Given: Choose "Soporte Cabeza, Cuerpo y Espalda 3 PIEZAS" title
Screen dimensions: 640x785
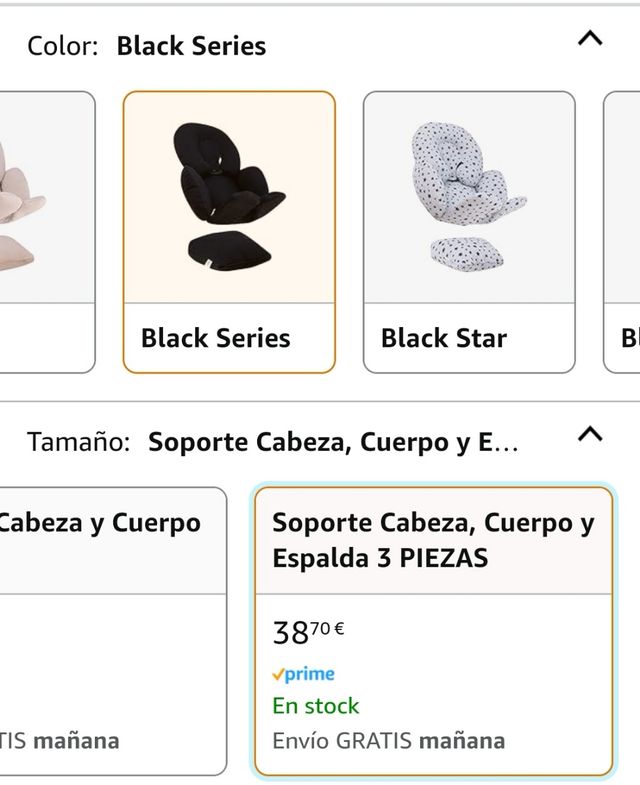Looking at the screenshot, I should coord(432,540).
